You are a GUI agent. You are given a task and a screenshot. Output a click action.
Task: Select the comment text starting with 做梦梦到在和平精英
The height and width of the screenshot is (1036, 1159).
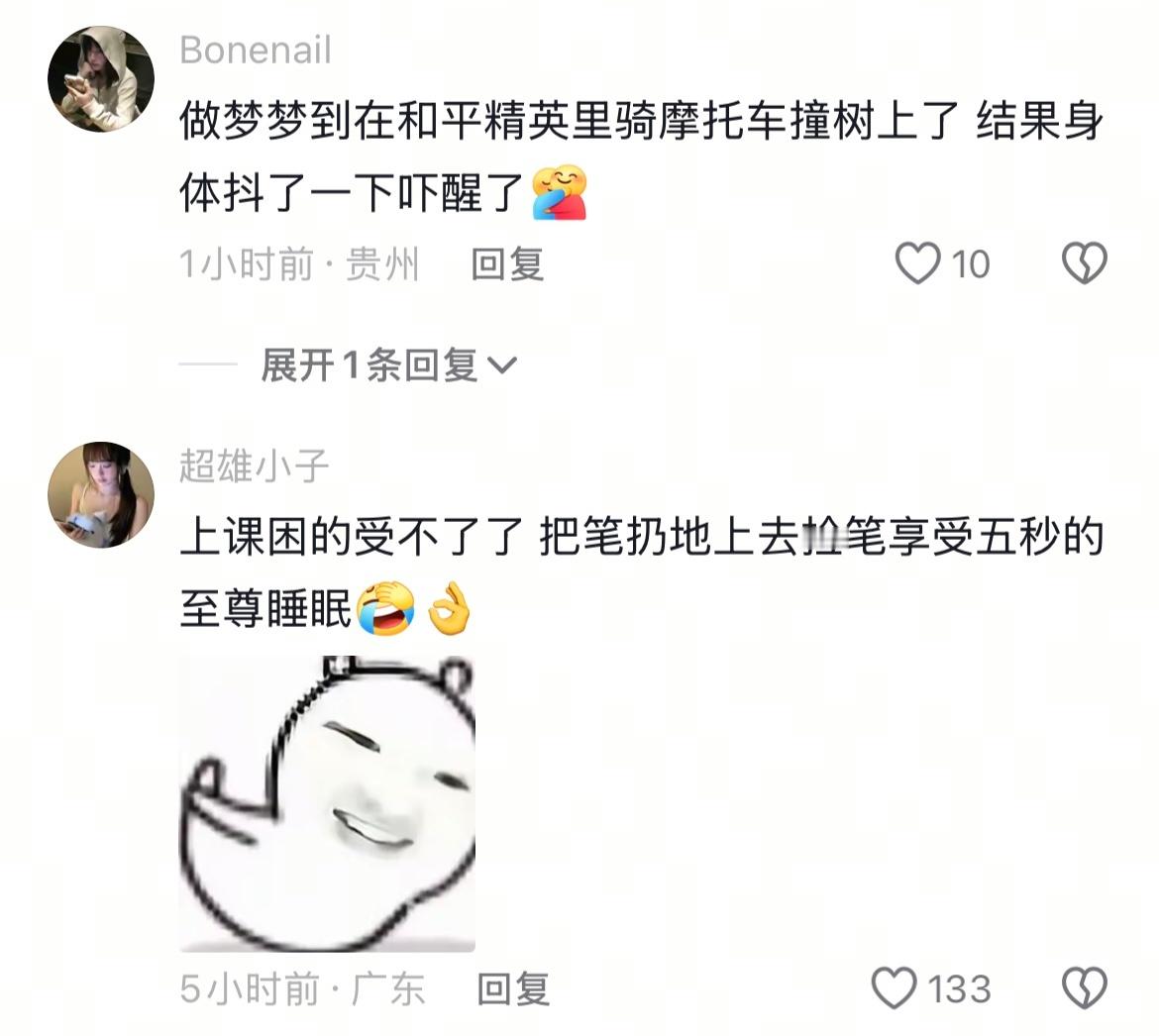pyautogui.click(x=642, y=158)
